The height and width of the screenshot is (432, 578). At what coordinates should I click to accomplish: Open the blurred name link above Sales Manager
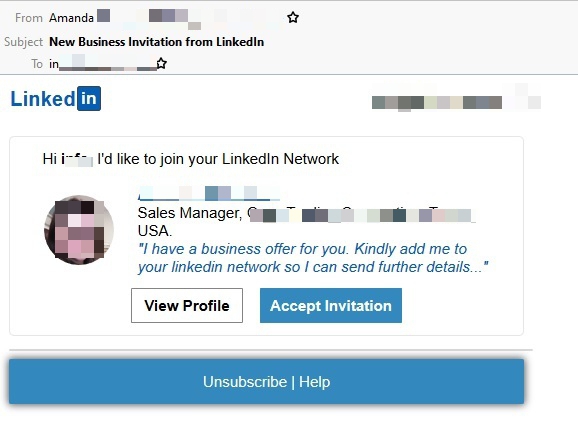pyautogui.click(x=209, y=193)
